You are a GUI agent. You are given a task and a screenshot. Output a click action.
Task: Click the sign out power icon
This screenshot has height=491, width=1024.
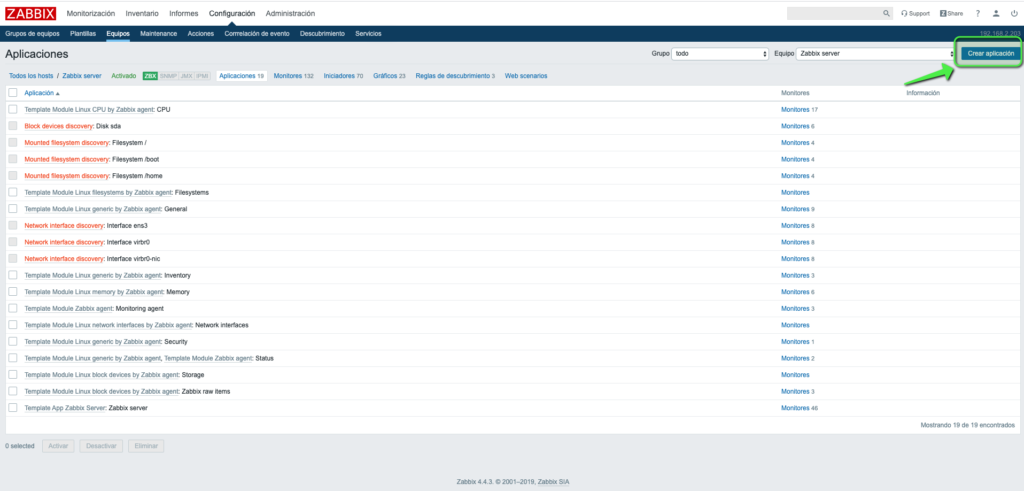coord(1014,13)
